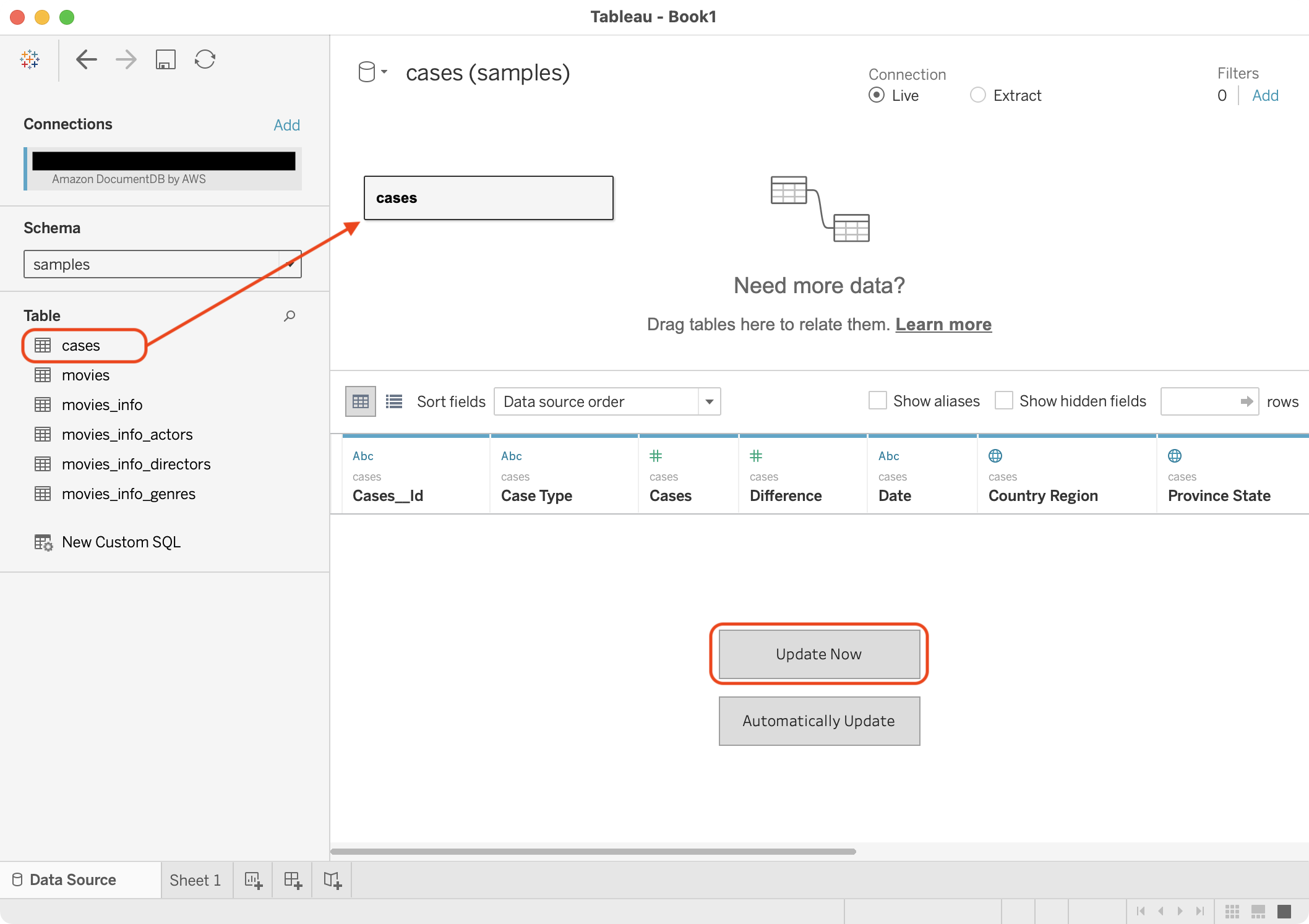Viewport: 1309px width, 924px height.
Task: Expand the Sort fields dropdown
Action: click(x=709, y=402)
